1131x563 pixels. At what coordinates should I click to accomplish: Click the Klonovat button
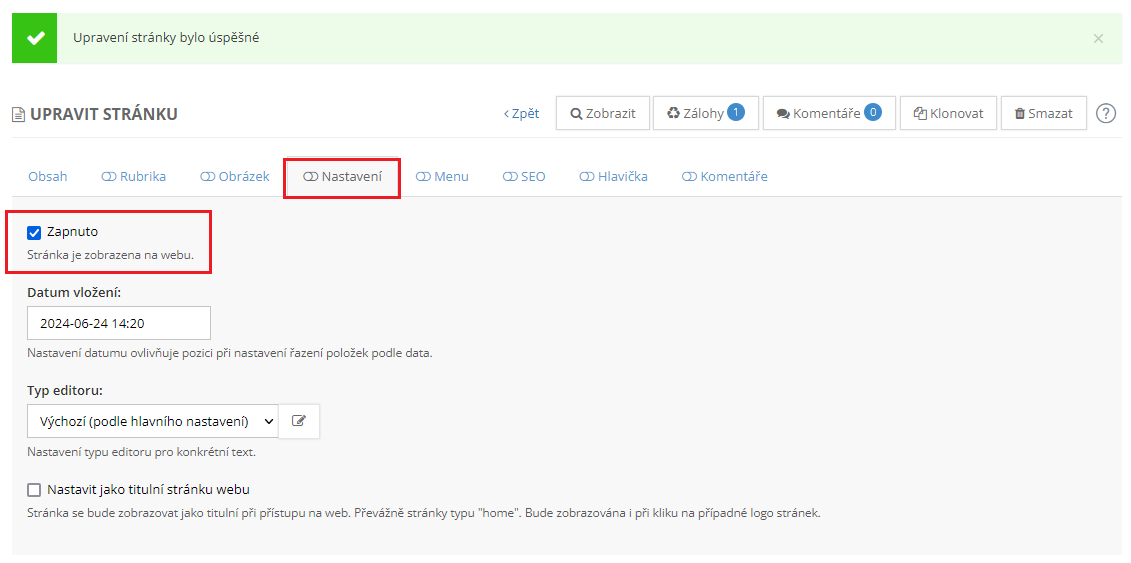(948, 113)
